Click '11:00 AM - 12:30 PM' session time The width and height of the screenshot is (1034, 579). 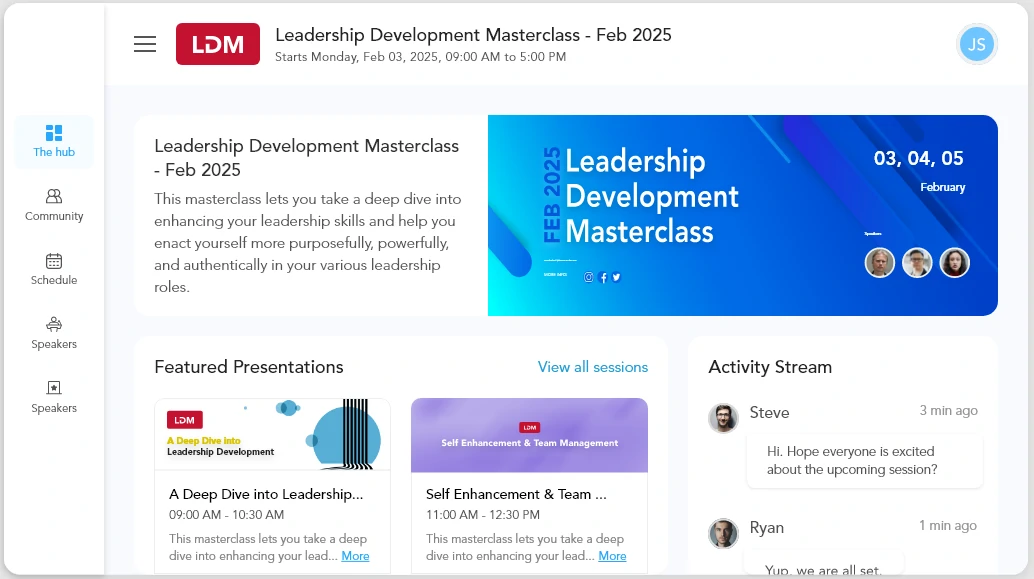[483, 514]
